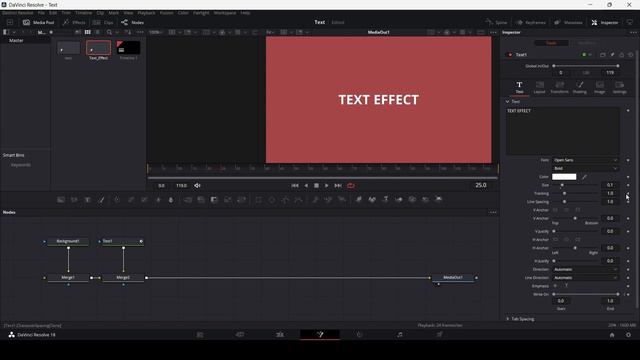Open Nodes panel options dots menu
Viewport: 640px width, 360px height.
point(493,212)
